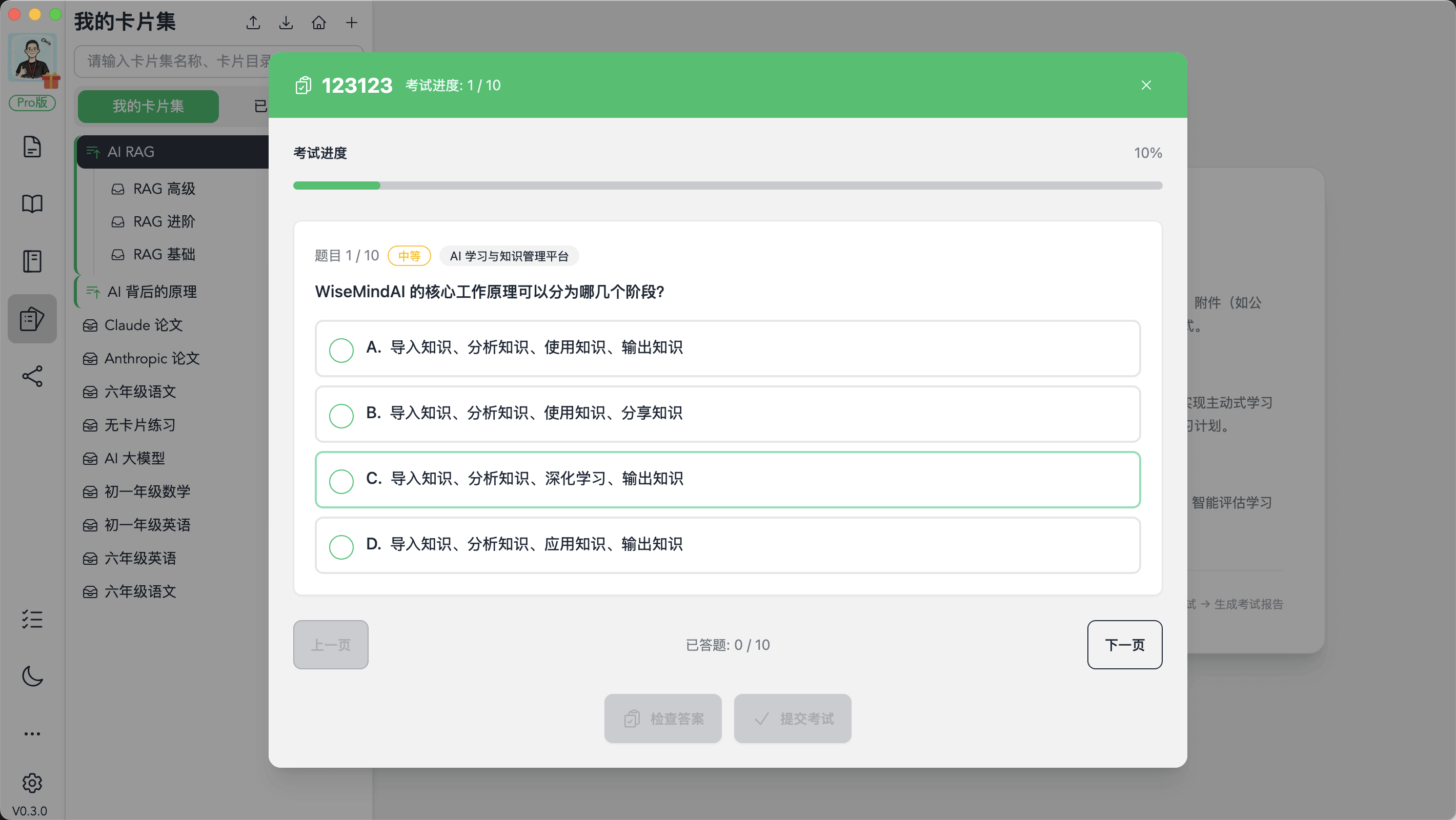Open the checklist icon in the sidebar
The image size is (1456, 820).
pos(32,620)
